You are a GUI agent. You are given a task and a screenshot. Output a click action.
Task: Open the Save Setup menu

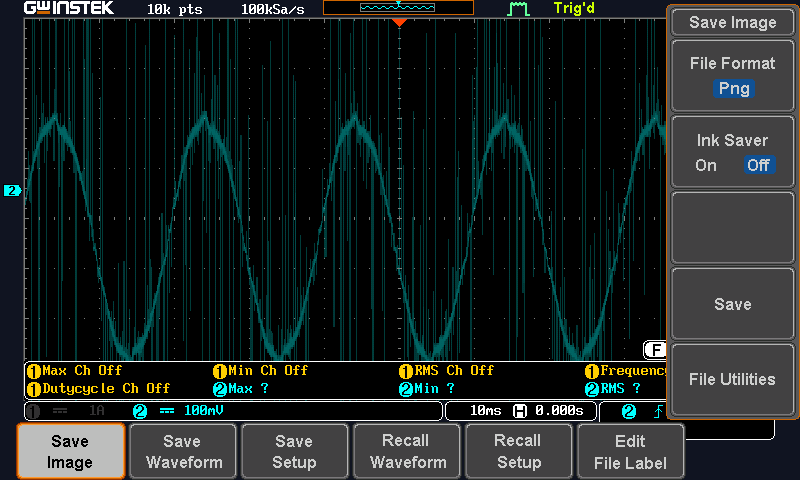point(294,451)
